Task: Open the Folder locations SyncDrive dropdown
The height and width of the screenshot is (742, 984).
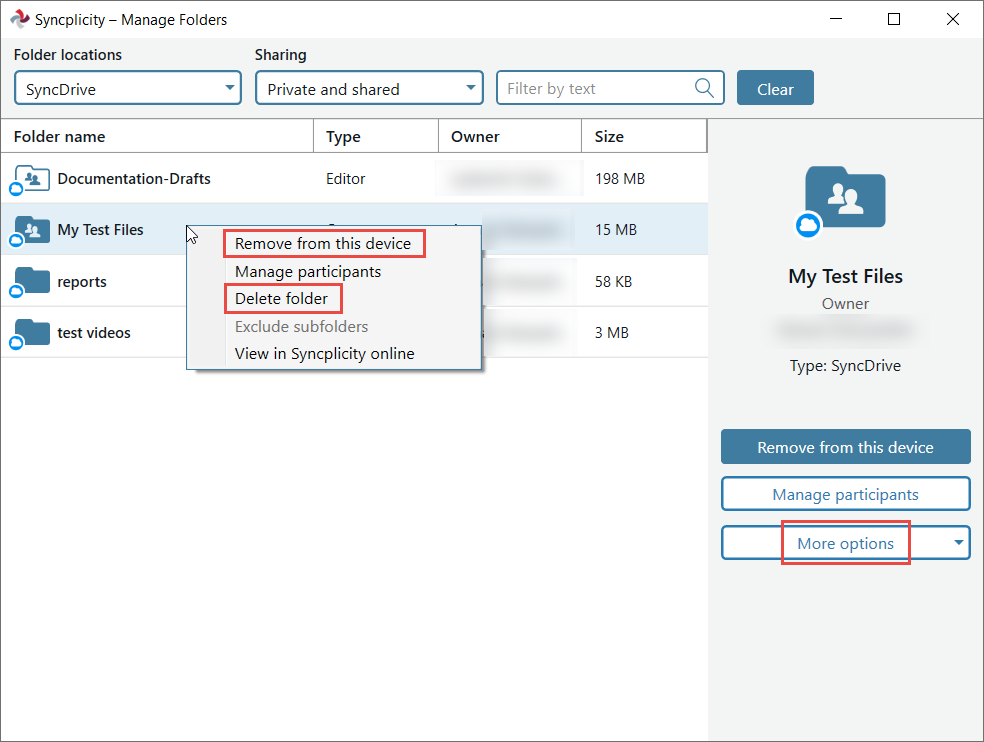Action: (128, 88)
